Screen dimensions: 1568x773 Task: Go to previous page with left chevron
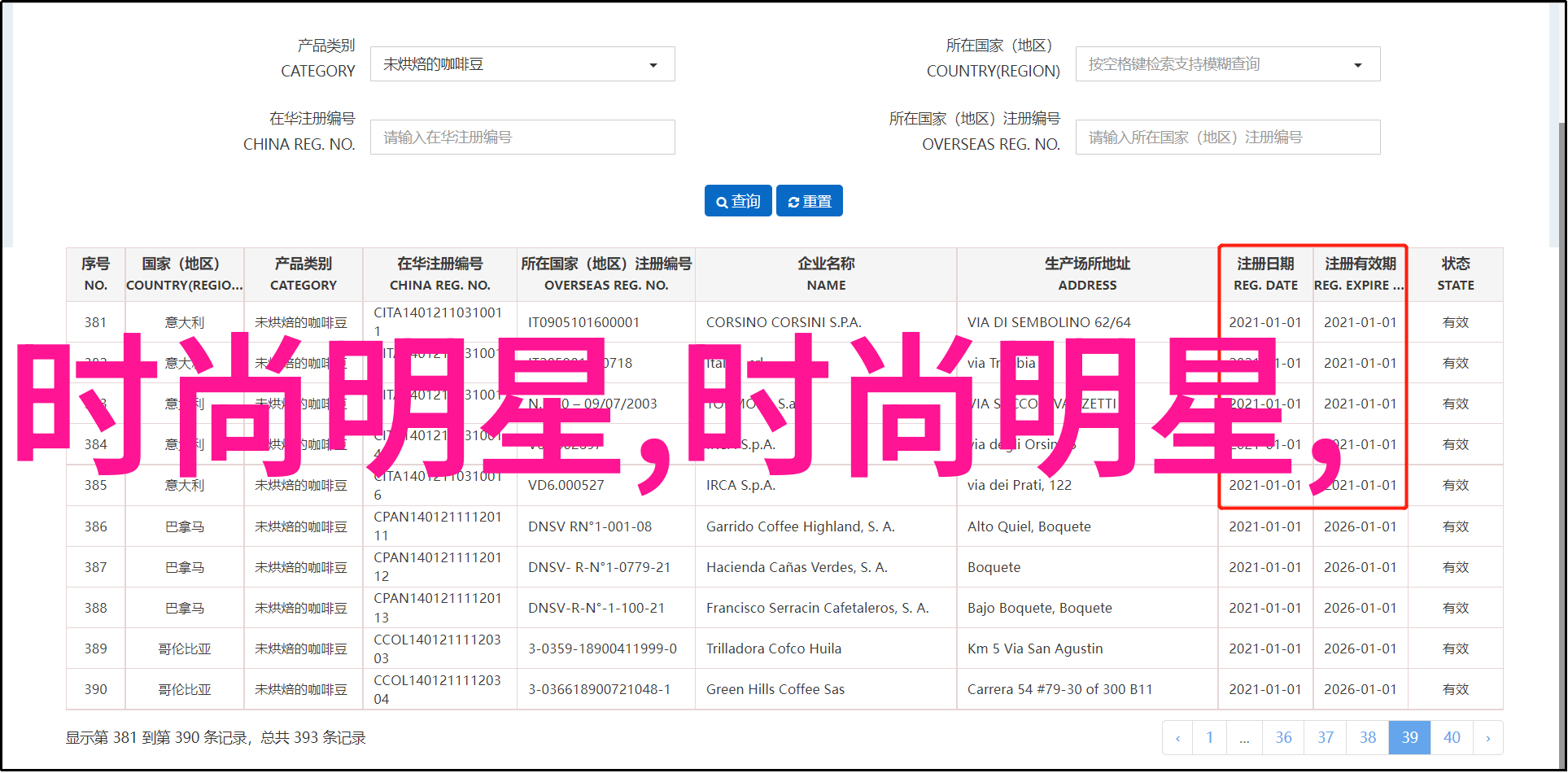coord(1177,738)
